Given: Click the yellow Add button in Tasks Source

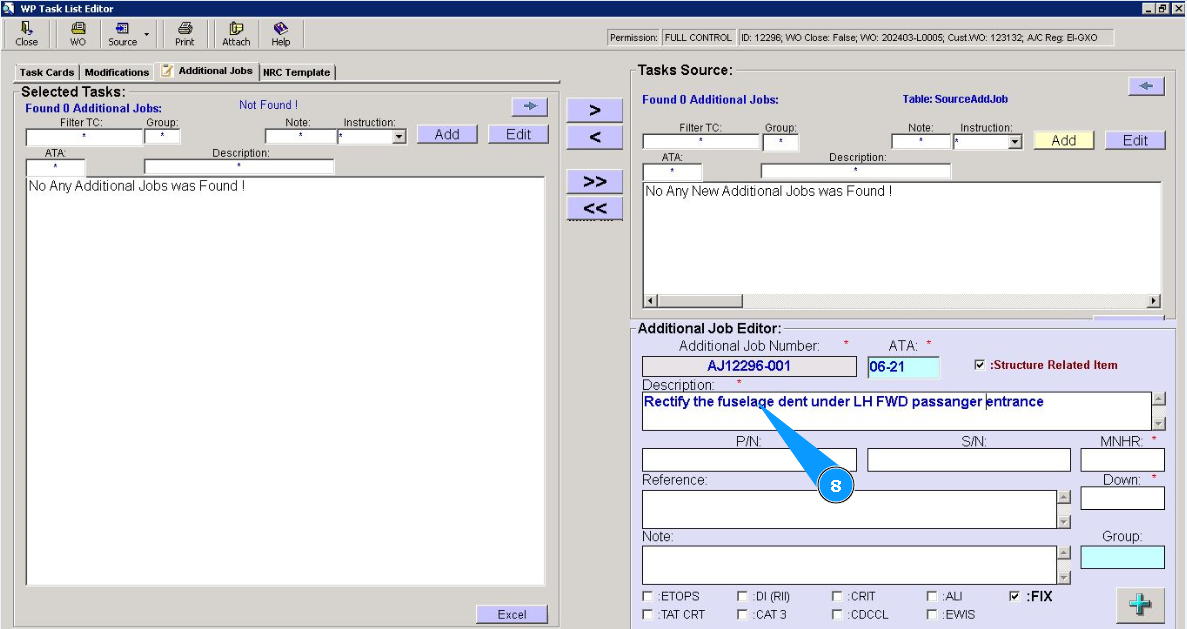Looking at the screenshot, I should [1064, 140].
